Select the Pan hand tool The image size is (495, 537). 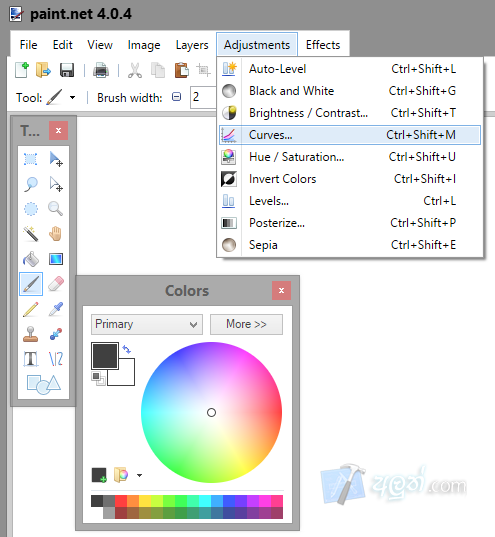click(55, 234)
